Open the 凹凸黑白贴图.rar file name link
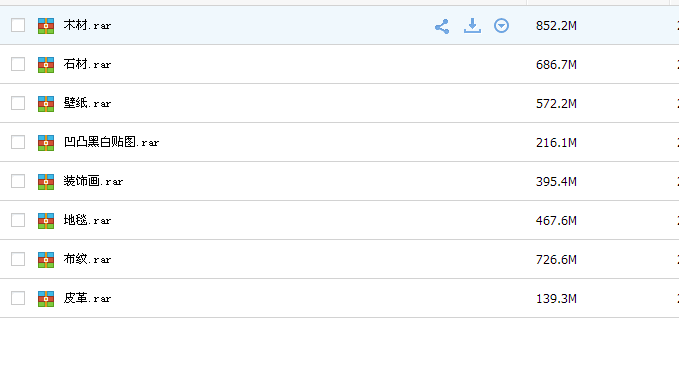This screenshot has width=679, height=369. (111, 142)
